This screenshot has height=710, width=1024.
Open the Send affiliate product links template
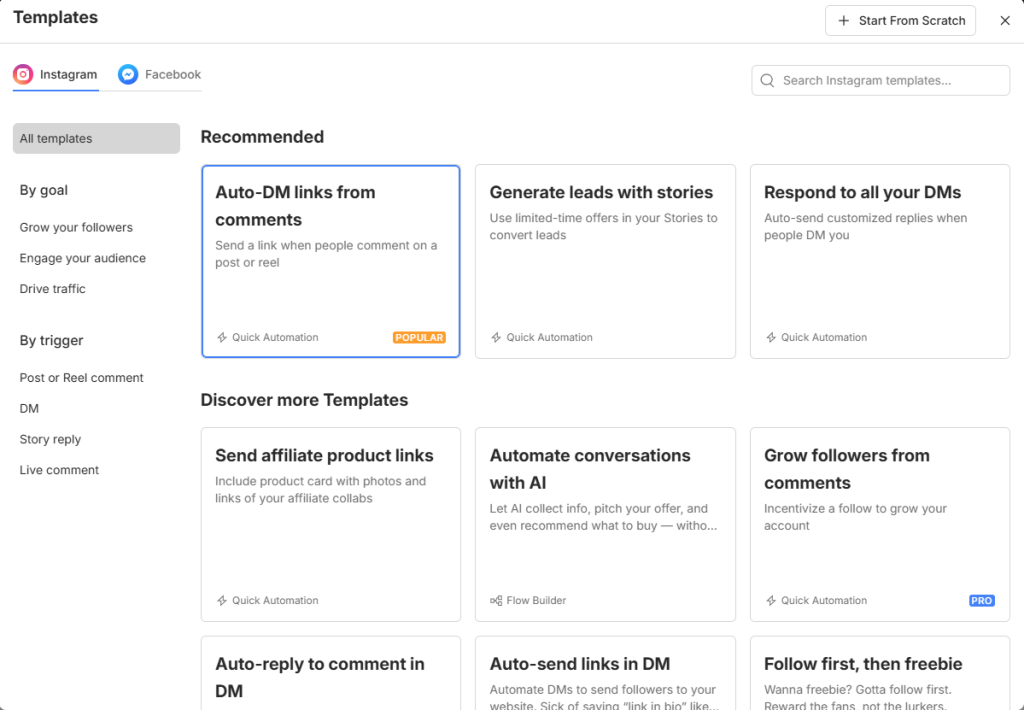pyautogui.click(x=330, y=524)
